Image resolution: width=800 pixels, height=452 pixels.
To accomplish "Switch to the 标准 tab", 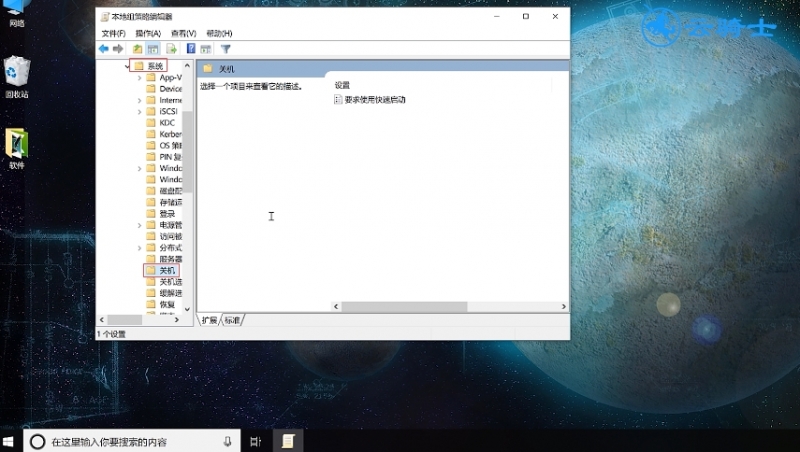I will 232,320.
